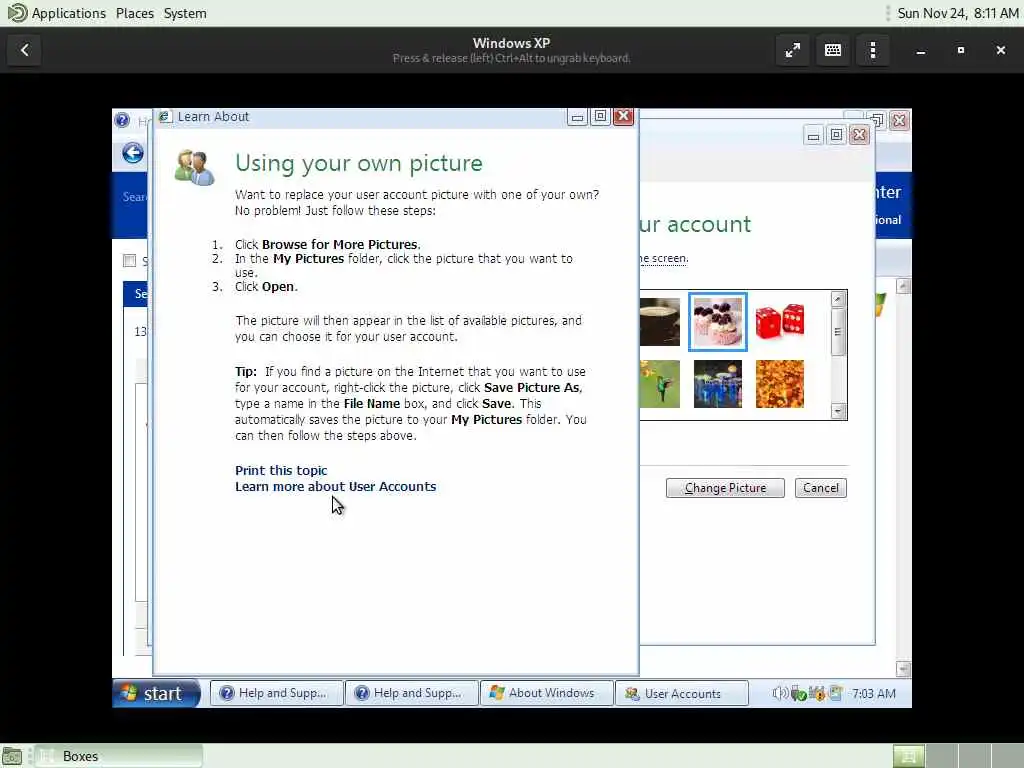This screenshot has height=768, width=1024.
Task: Click Boxes in the bottom panel
Action: point(118,756)
